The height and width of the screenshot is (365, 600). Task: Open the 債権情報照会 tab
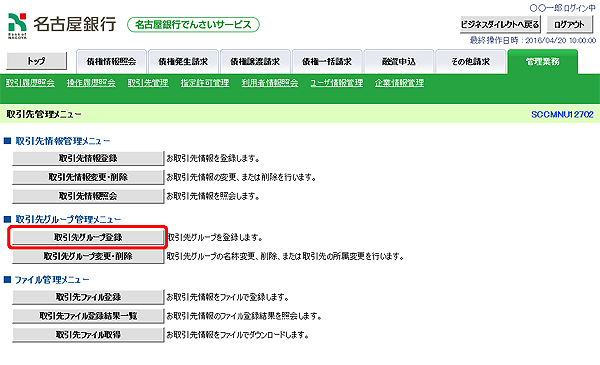click(x=111, y=62)
